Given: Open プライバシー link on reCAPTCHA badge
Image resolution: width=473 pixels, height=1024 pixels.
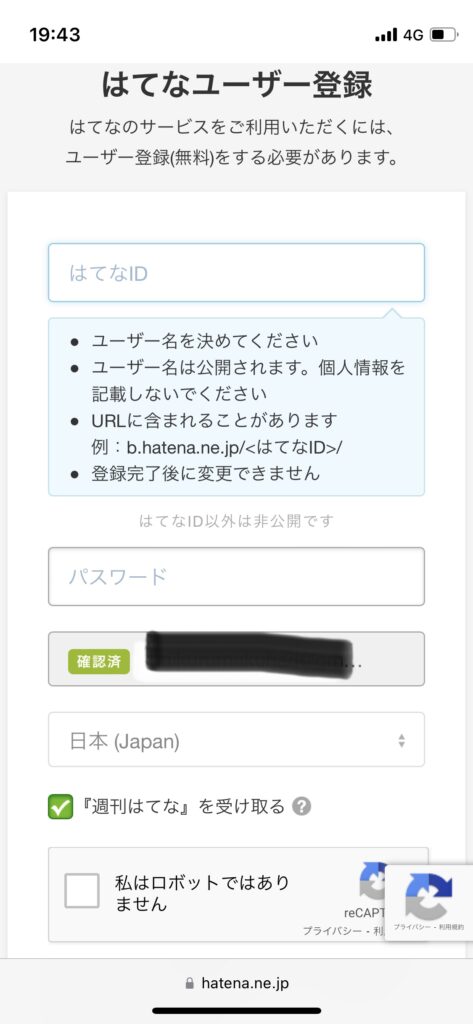Looking at the screenshot, I should (410, 928).
